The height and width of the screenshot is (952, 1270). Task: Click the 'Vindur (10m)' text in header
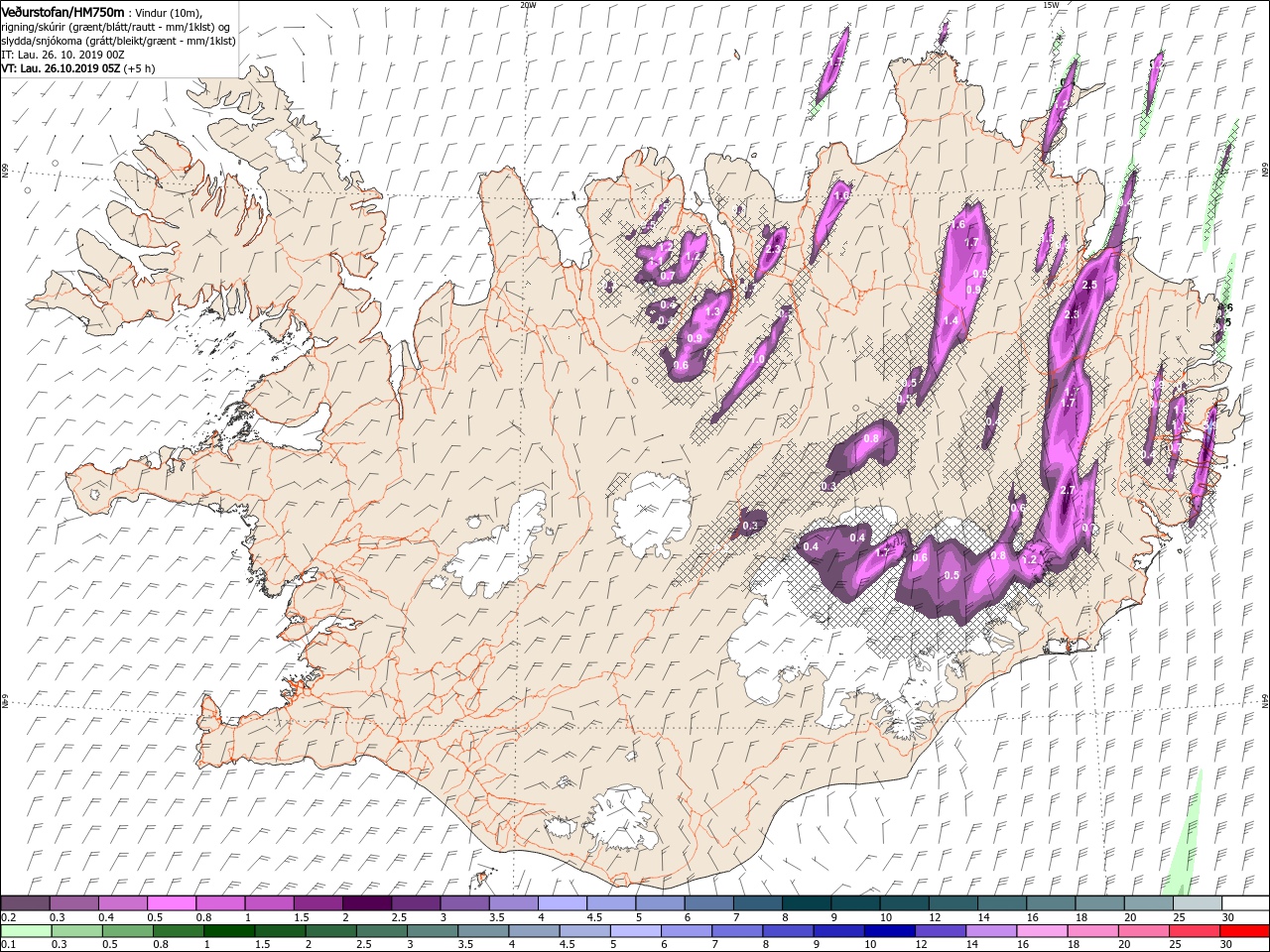166,12
